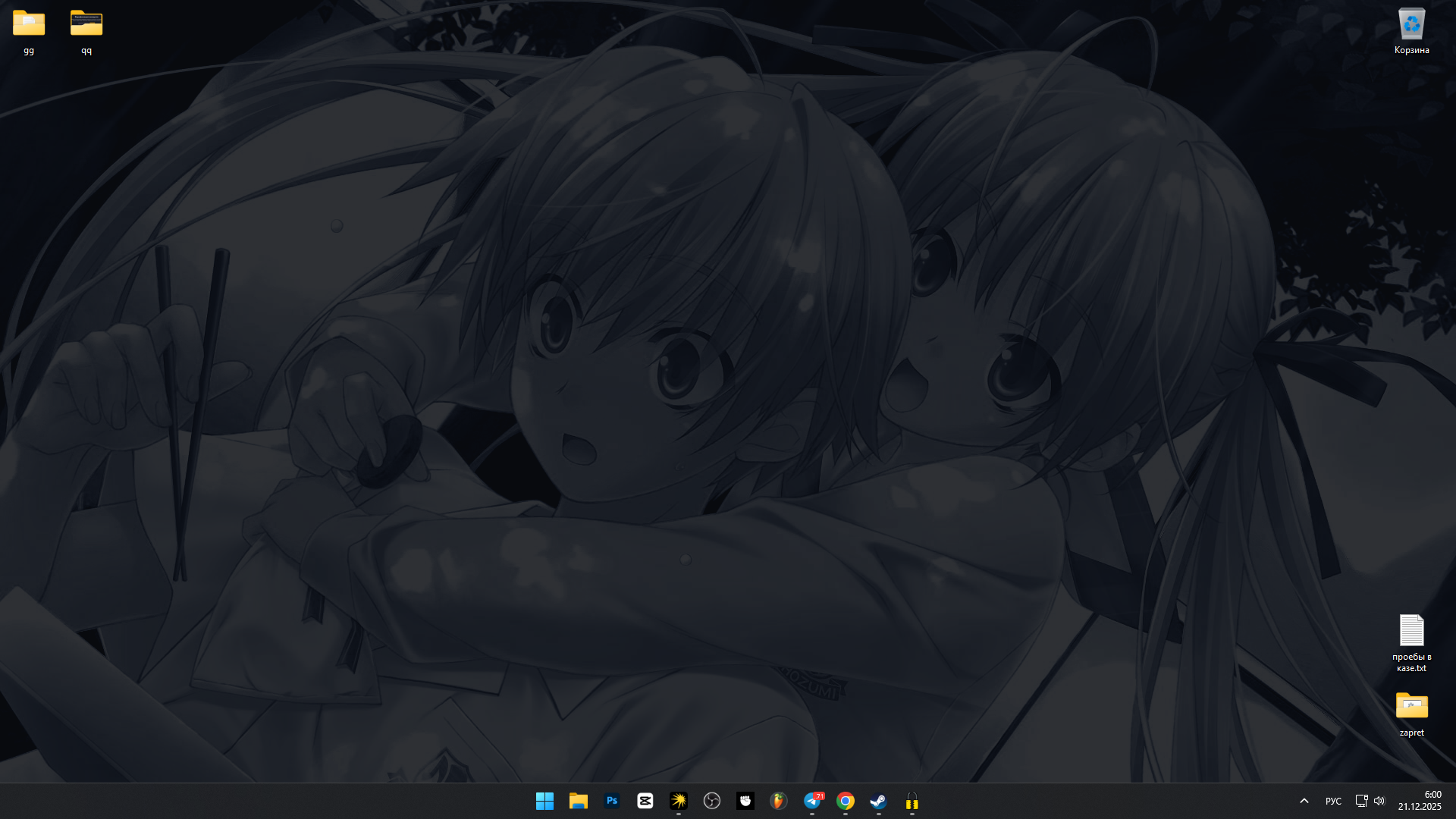The height and width of the screenshot is (819, 1456).
Task: Click the volume speaker tray icon
Action: coord(1379,801)
